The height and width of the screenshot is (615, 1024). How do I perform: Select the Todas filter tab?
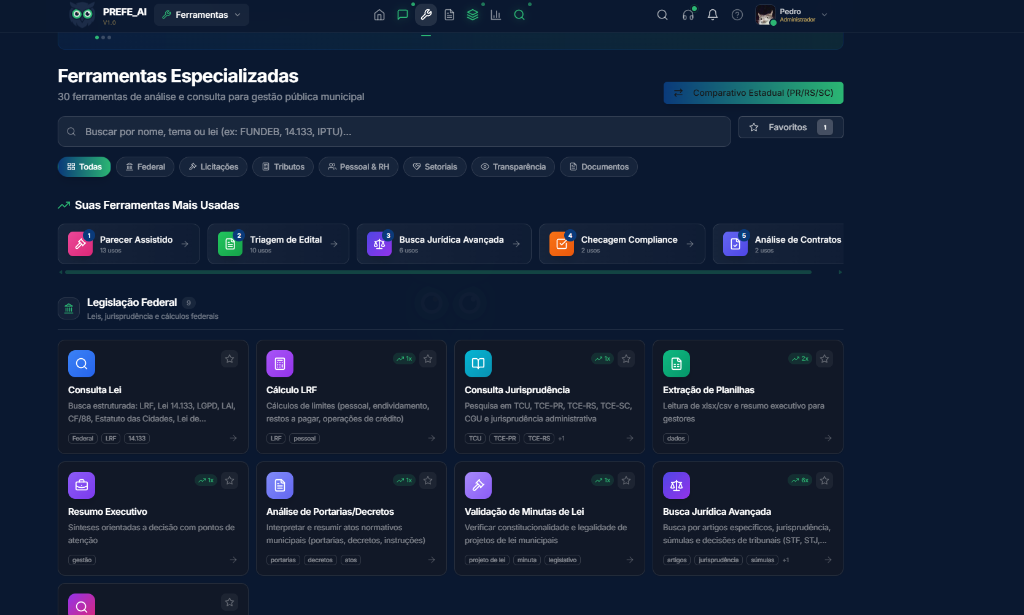pos(84,166)
